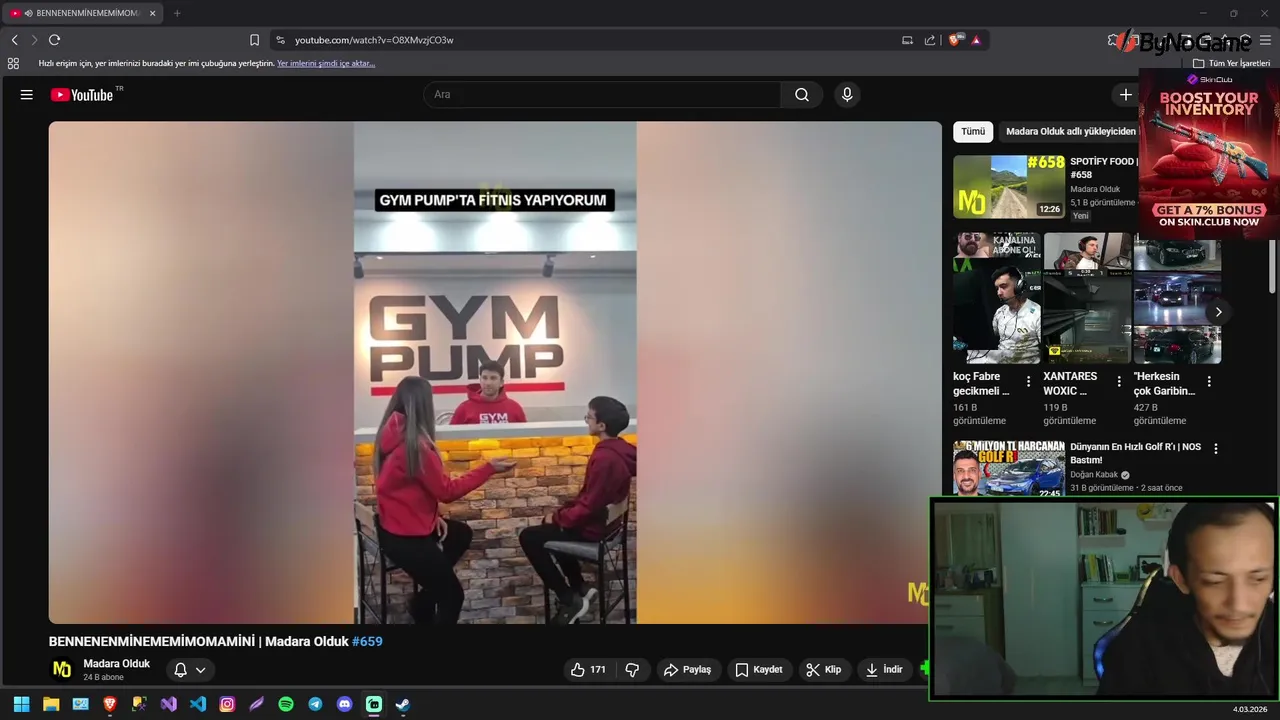Image resolution: width=1280 pixels, height=720 pixels.
Task: Like the video with thumbs up
Action: coord(587,670)
